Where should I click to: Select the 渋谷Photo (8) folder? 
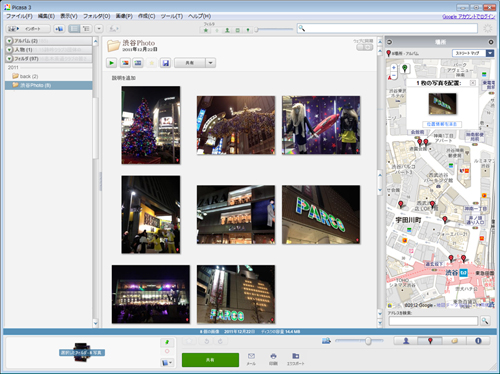pyautogui.click(x=48, y=85)
